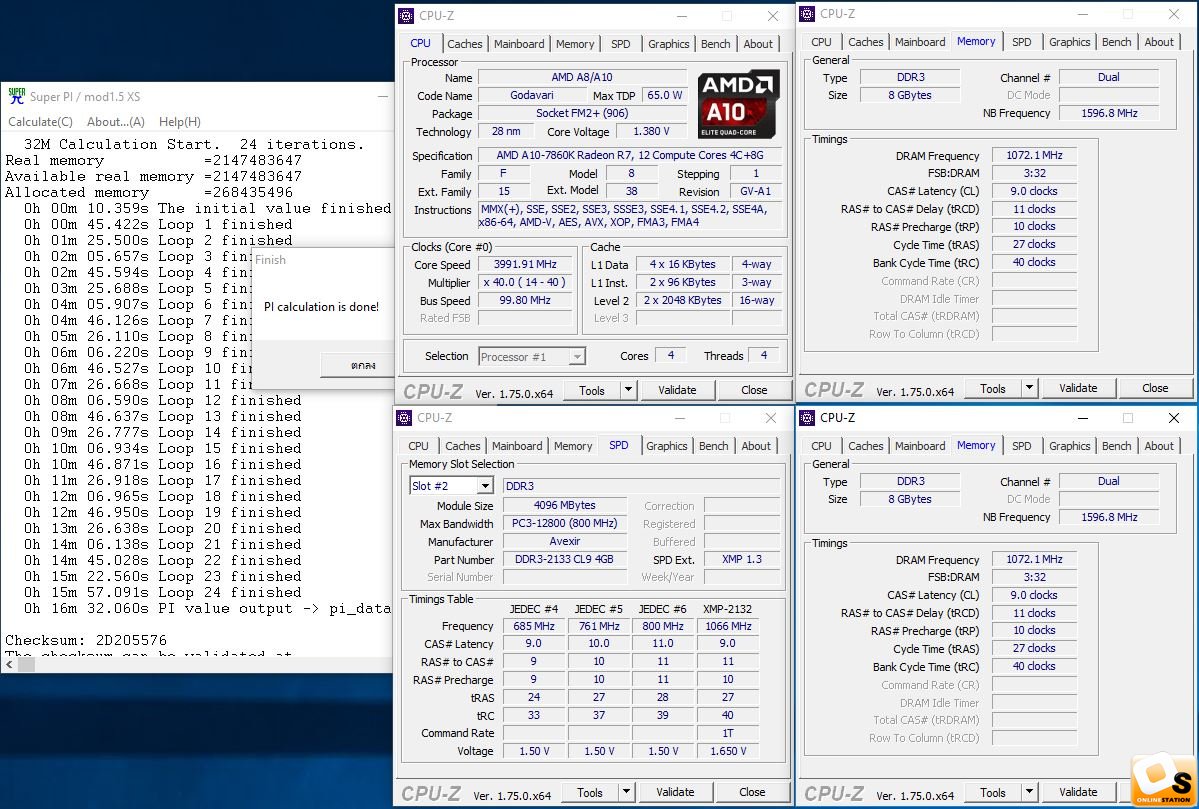Viewport: 1199px width, 809px height.
Task: Open the SPD tab in the lower Memory window
Action: tap(1022, 446)
